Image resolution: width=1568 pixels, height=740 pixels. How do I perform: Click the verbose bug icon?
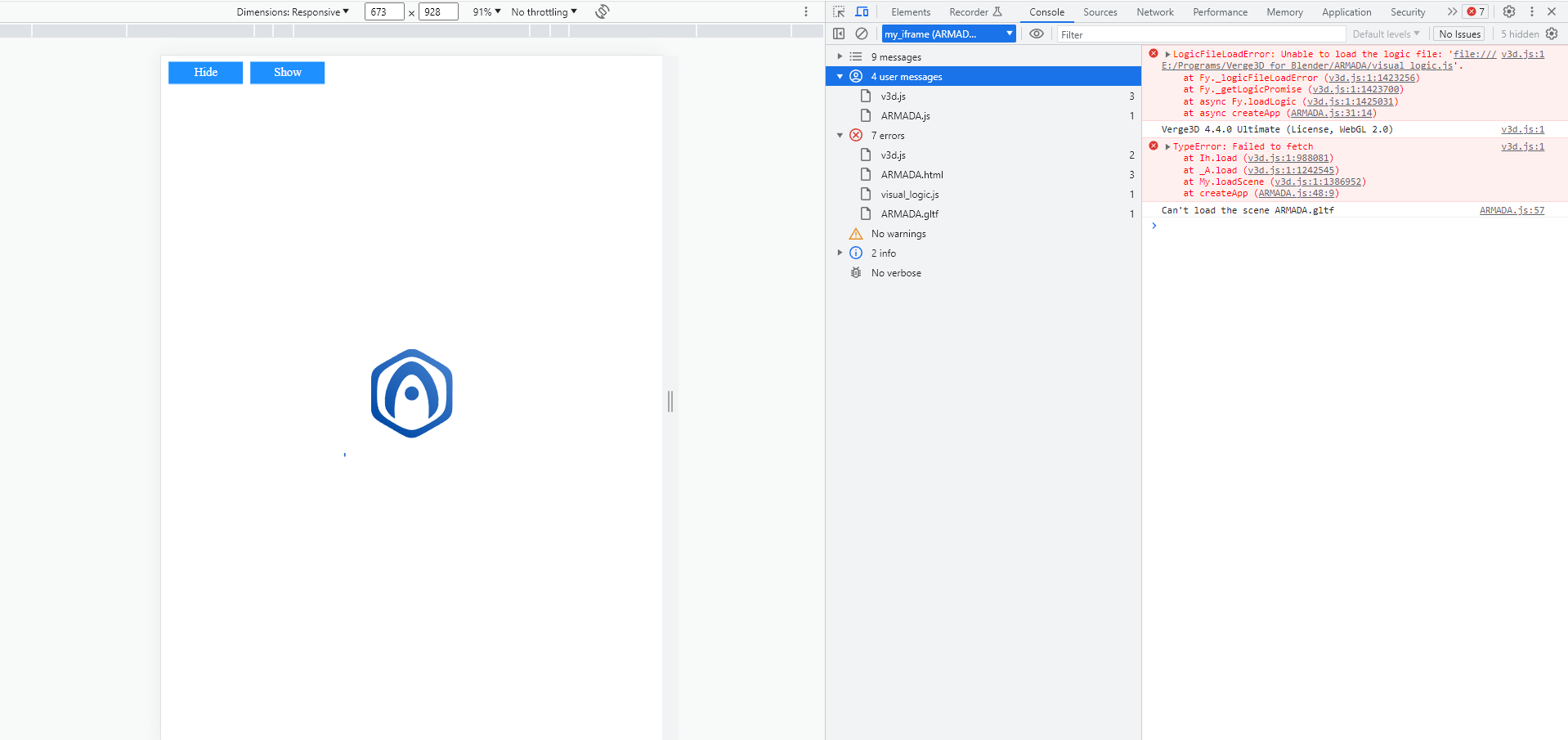pos(856,272)
